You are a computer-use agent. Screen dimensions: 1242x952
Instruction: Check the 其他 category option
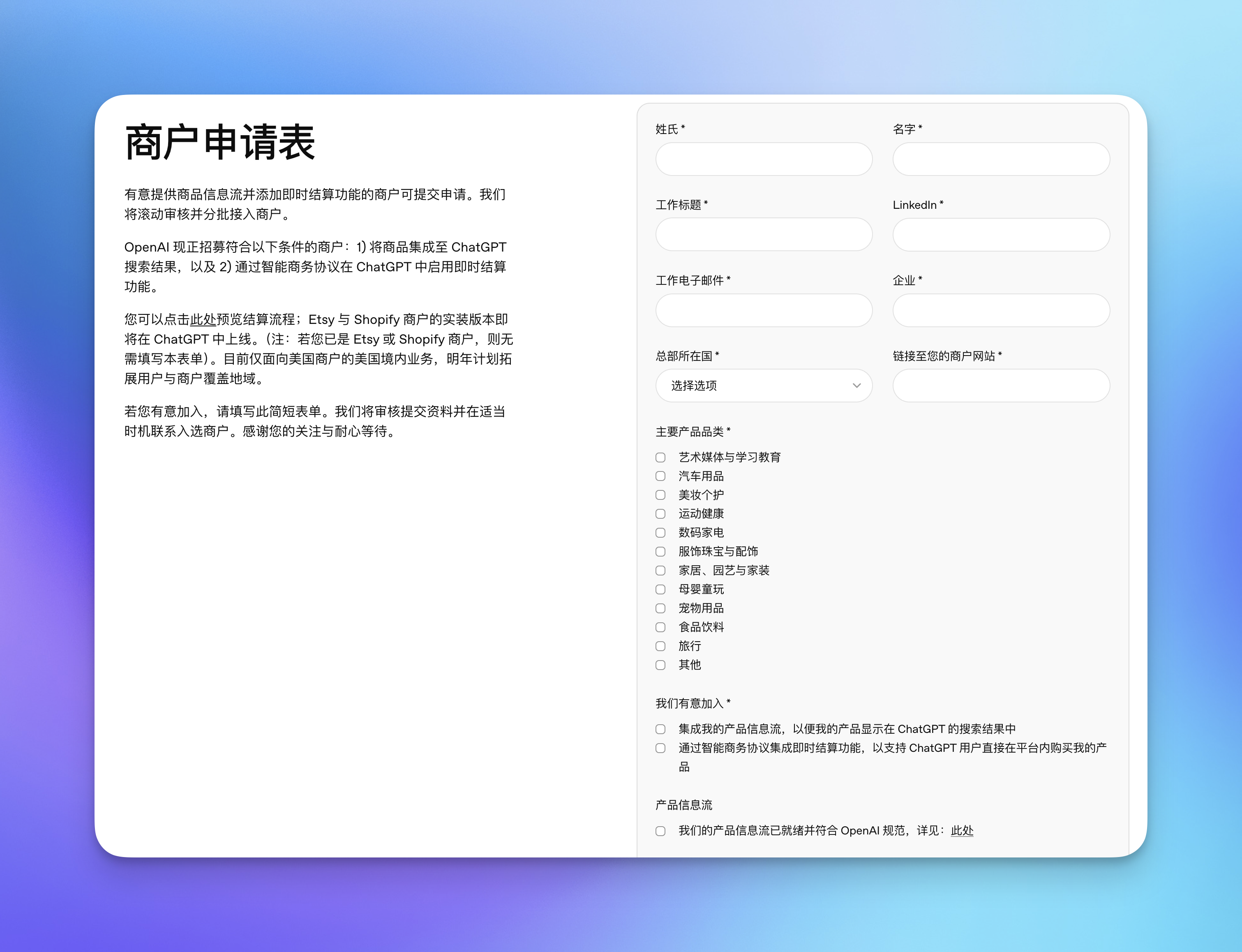[x=660, y=665]
